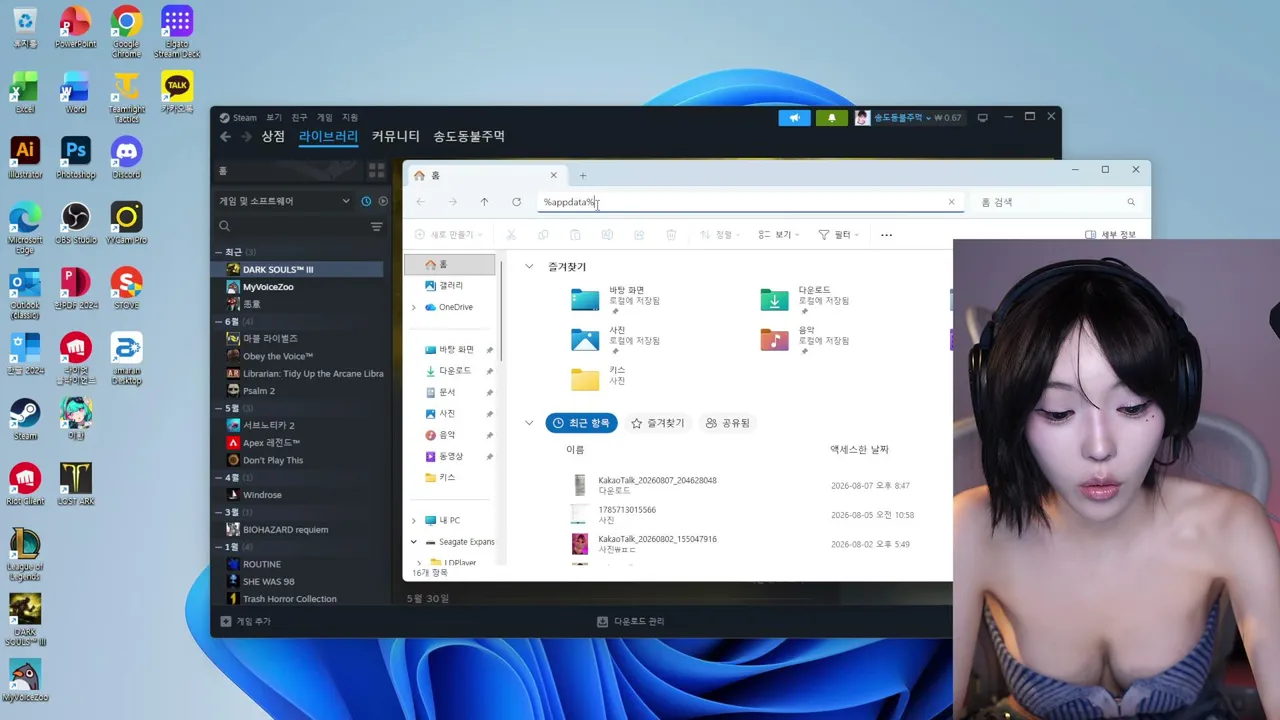
Task: Click the Steam library search magnifier icon
Action: (x=225, y=227)
